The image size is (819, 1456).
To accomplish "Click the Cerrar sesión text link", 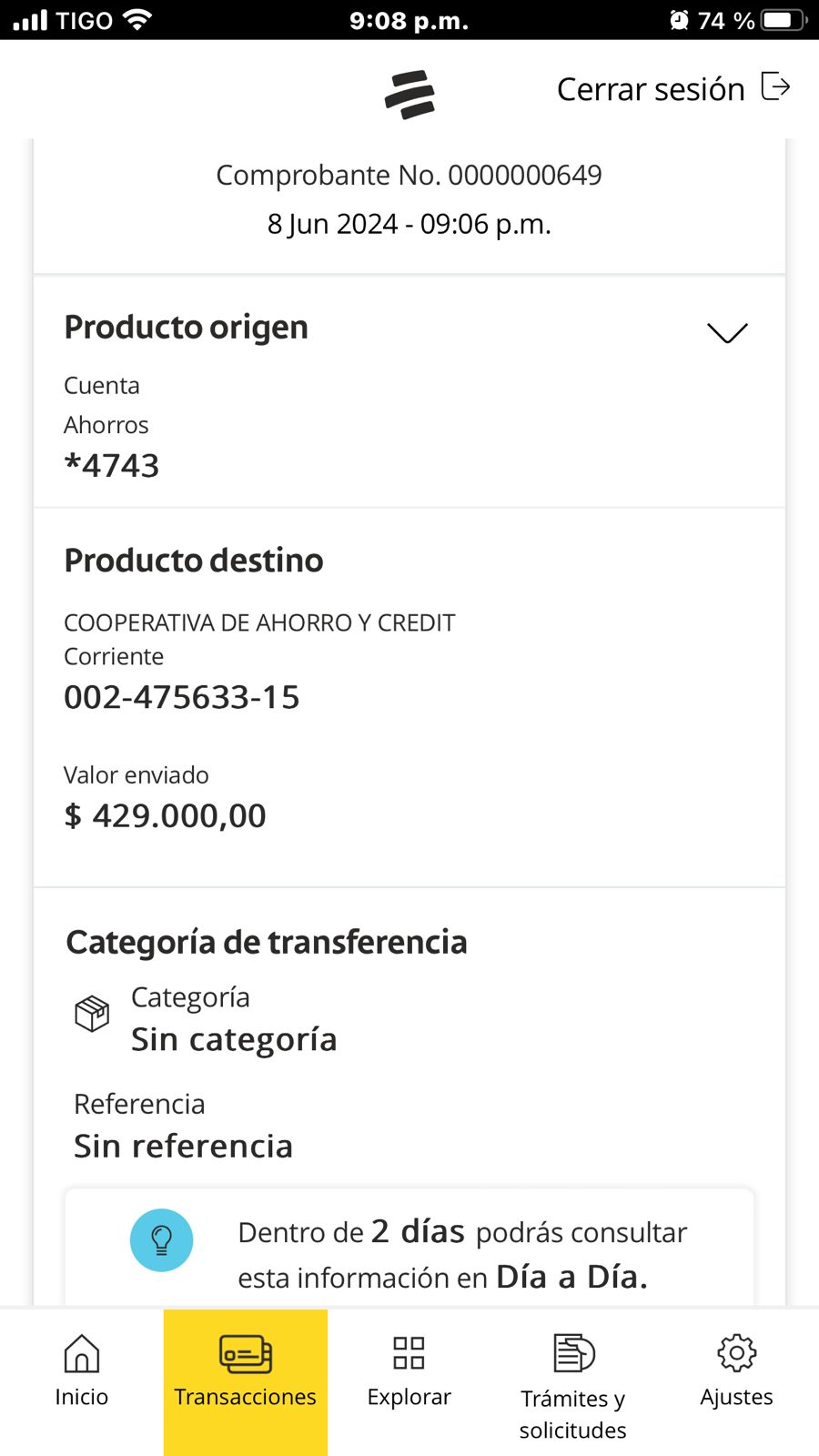I will (x=651, y=89).
